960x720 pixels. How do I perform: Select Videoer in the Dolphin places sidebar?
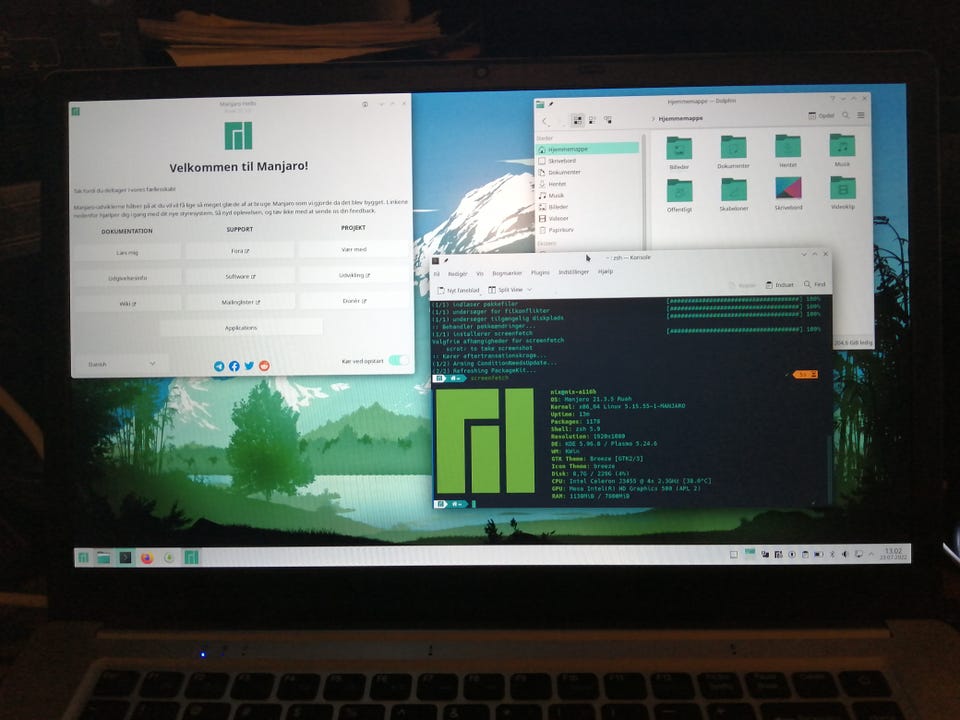tap(587, 218)
